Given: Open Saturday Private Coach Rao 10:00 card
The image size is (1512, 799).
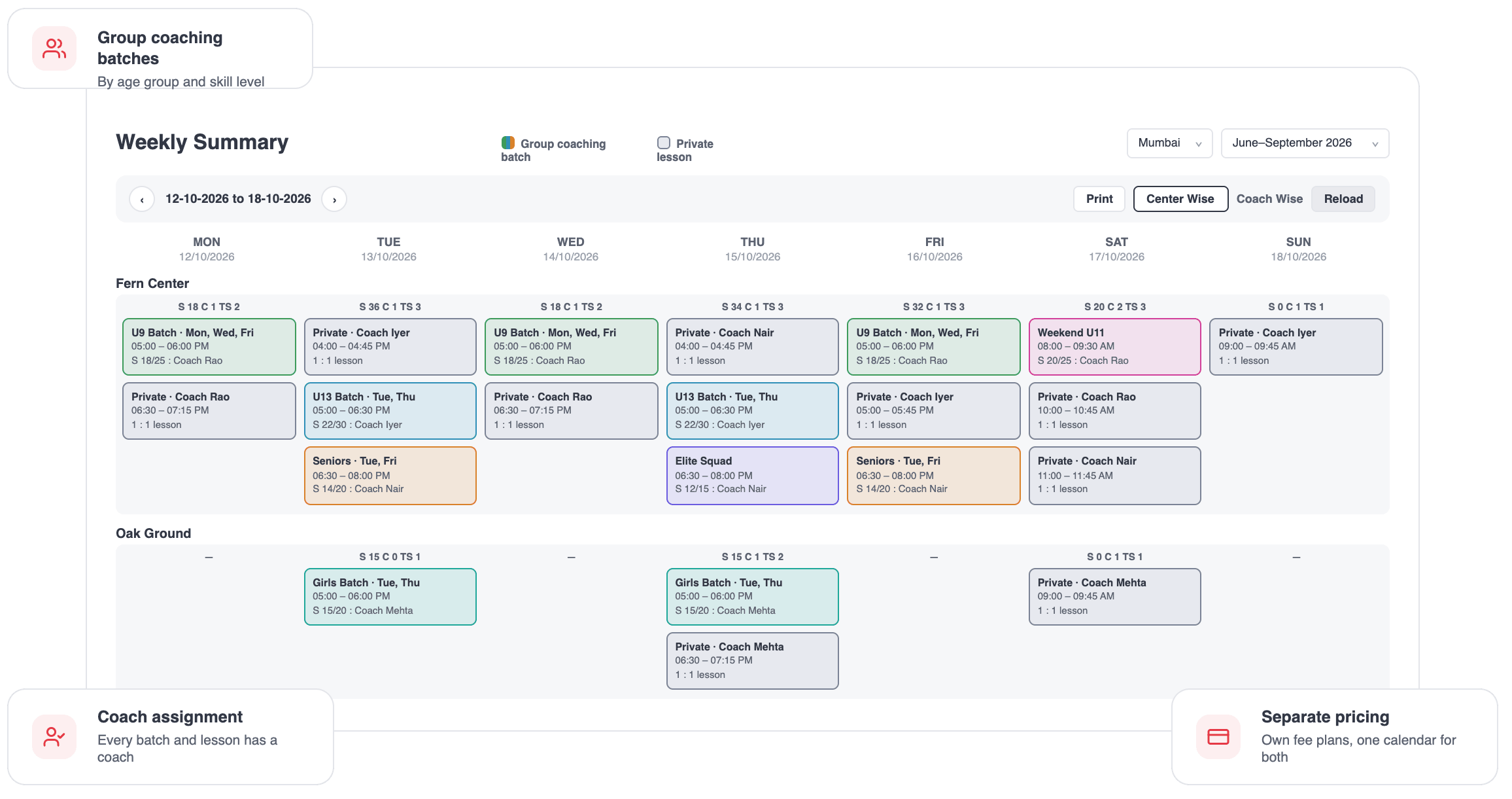Looking at the screenshot, I should [1115, 411].
